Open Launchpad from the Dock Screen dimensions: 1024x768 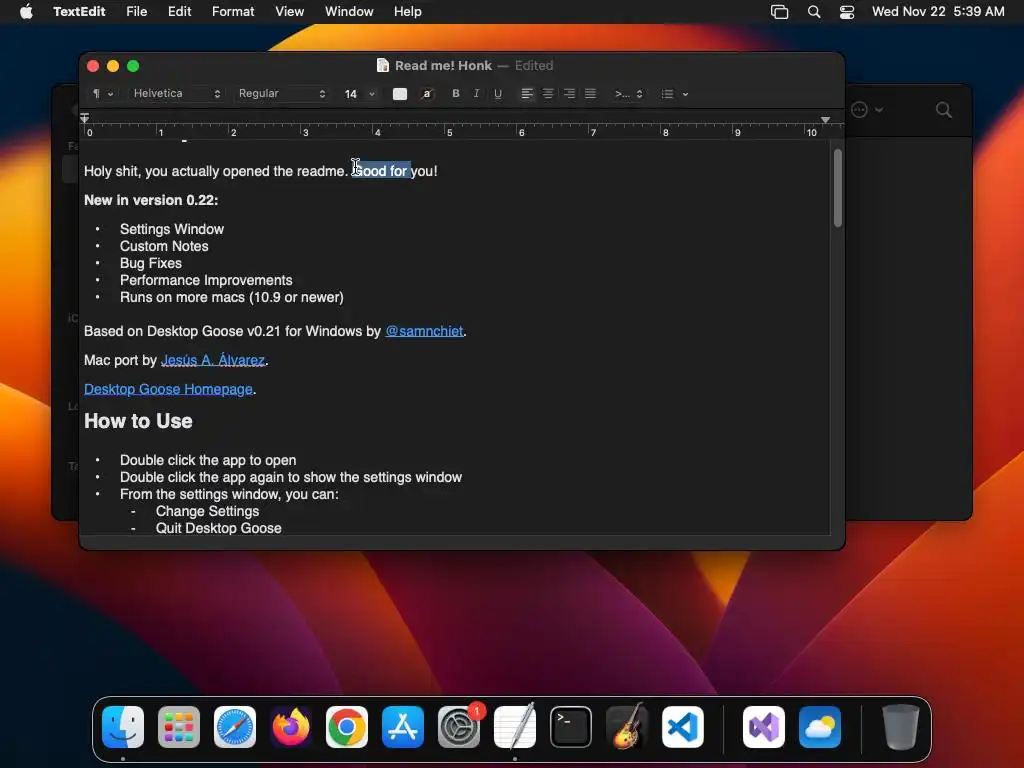pos(179,727)
